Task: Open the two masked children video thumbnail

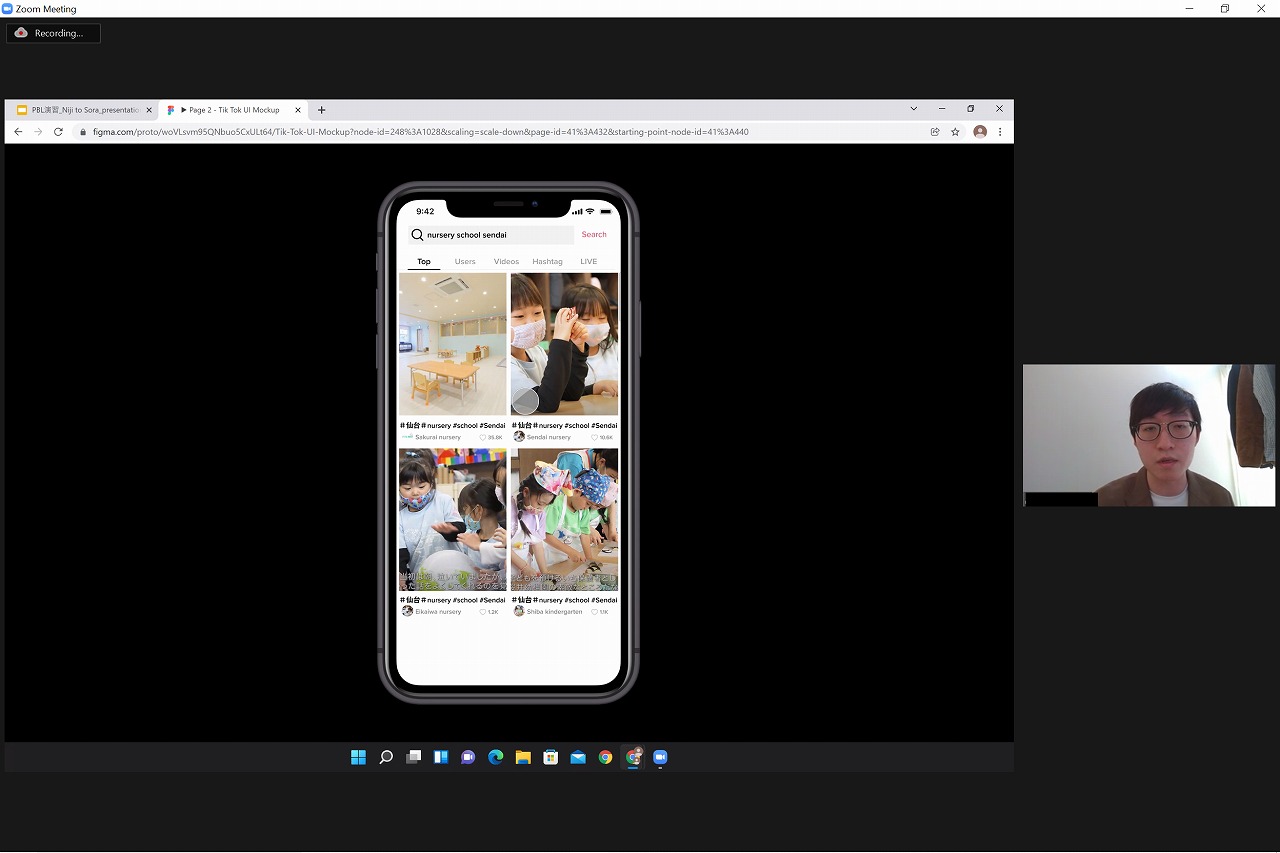Action: [564, 344]
